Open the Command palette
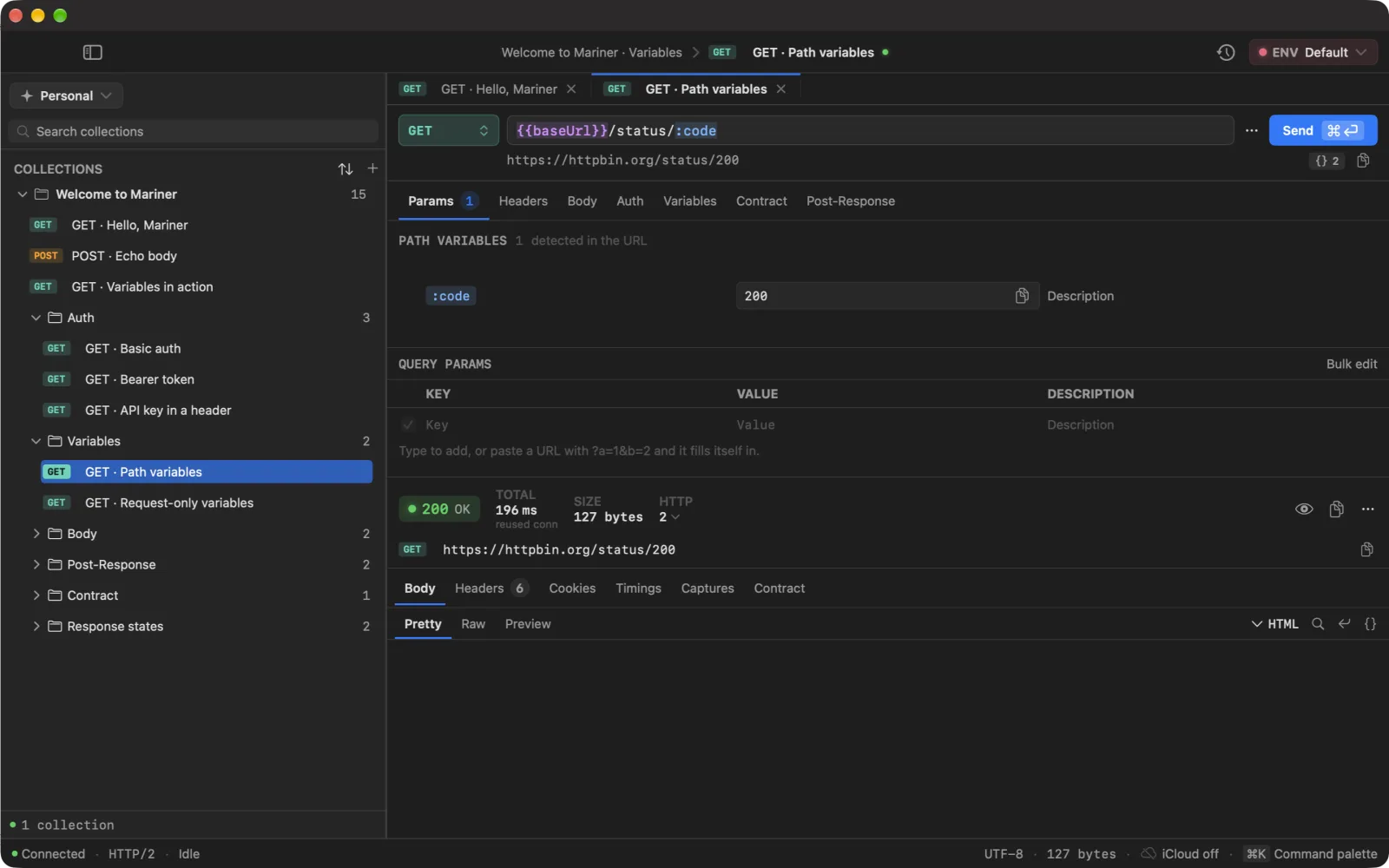This screenshot has width=1389, height=868. (x=1311, y=853)
